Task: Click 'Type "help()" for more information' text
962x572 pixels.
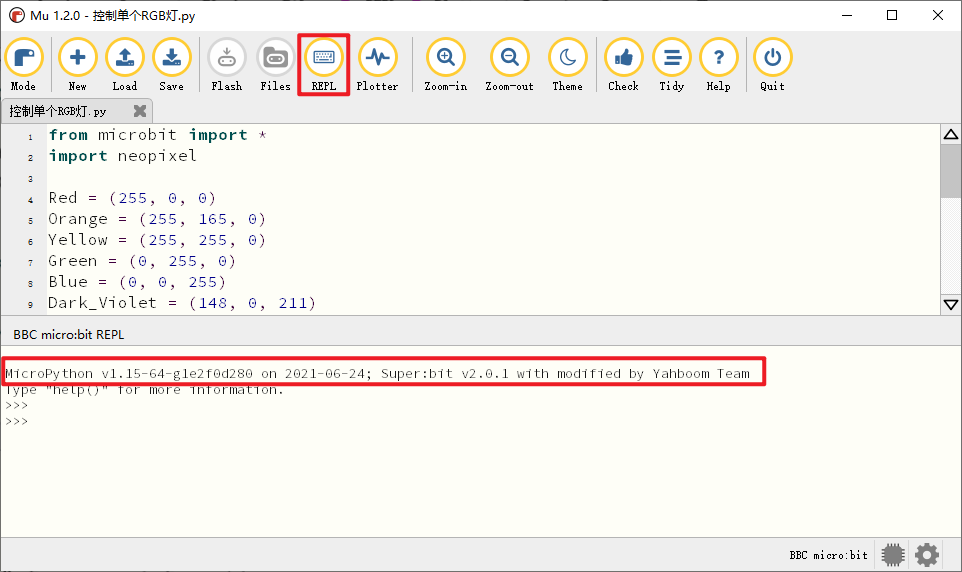Action: pos(144,390)
